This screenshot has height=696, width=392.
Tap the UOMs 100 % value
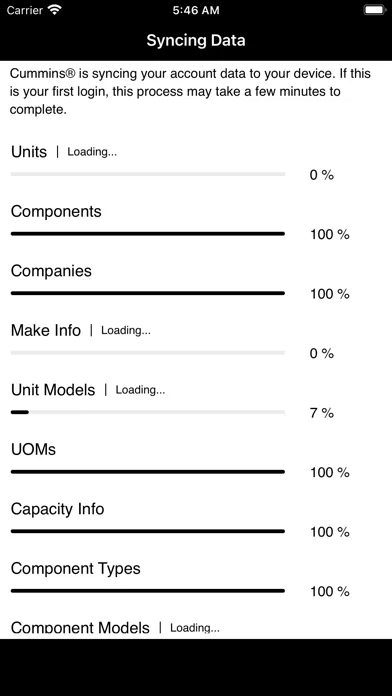click(330, 473)
